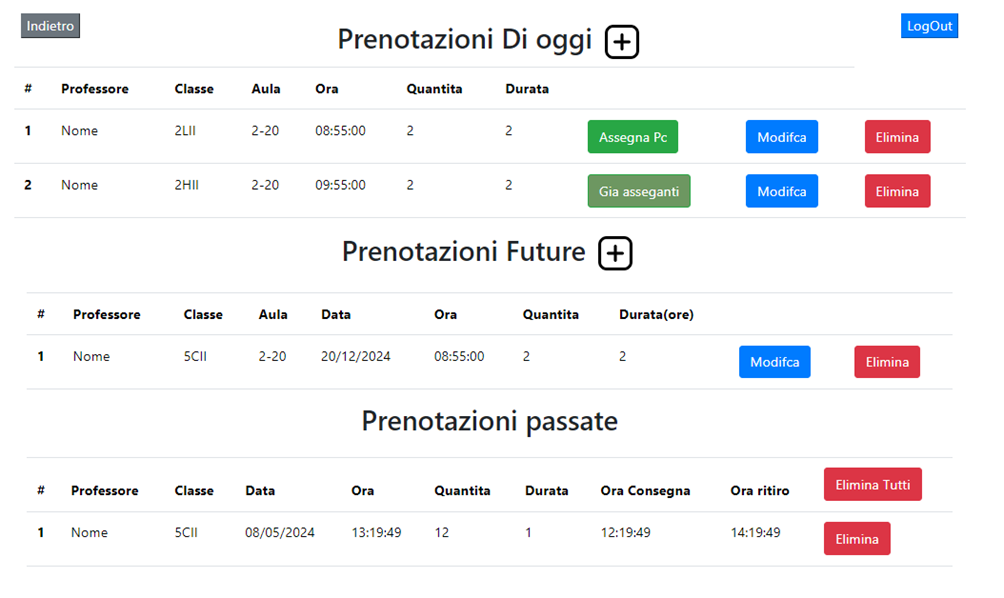
Task: Delete today's 2HII reservation
Action: tap(897, 191)
